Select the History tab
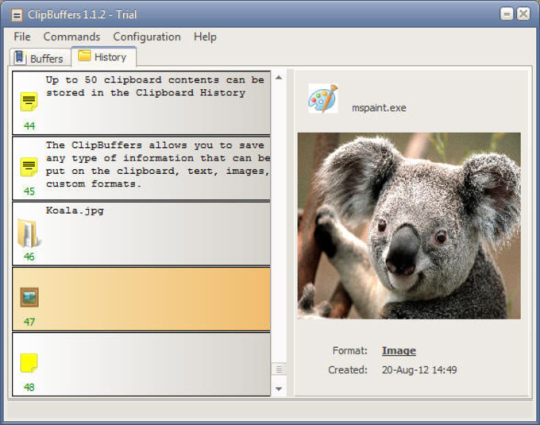 coord(104,57)
